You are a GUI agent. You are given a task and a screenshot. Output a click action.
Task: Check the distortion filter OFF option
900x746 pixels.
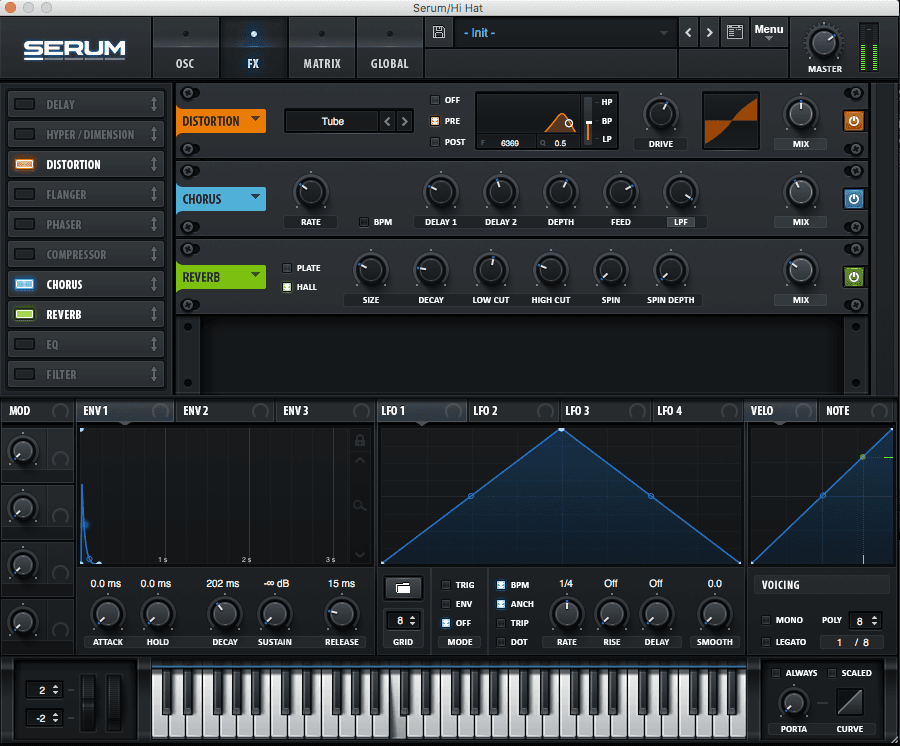tap(435, 100)
